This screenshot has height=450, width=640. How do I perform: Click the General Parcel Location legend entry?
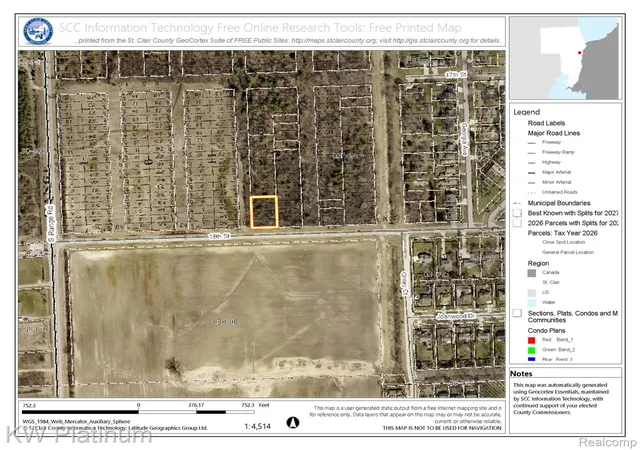[x=568, y=252]
